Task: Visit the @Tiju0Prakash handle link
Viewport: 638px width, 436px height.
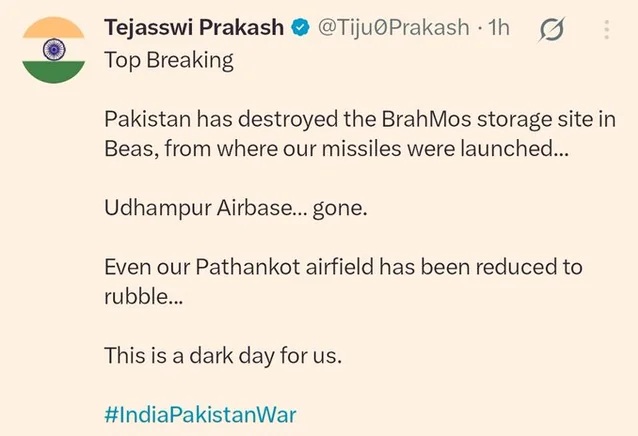Action: tap(393, 28)
